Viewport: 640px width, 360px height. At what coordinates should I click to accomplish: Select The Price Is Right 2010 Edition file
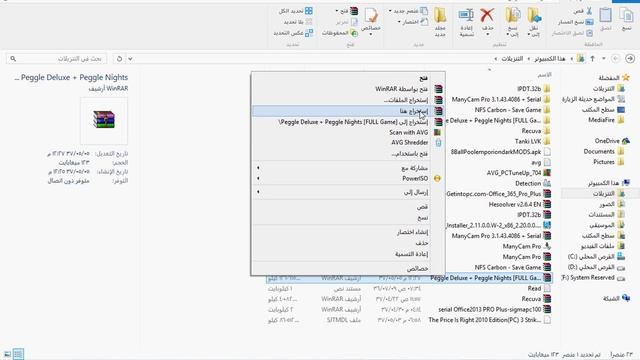489,320
